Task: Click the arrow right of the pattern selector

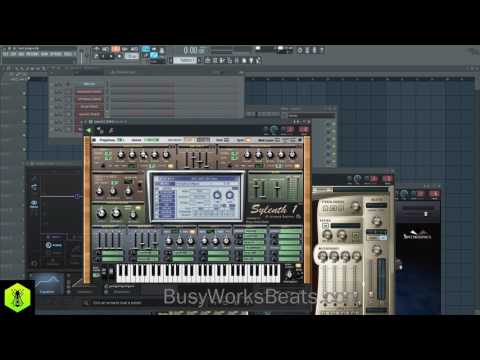Action: tap(200, 60)
